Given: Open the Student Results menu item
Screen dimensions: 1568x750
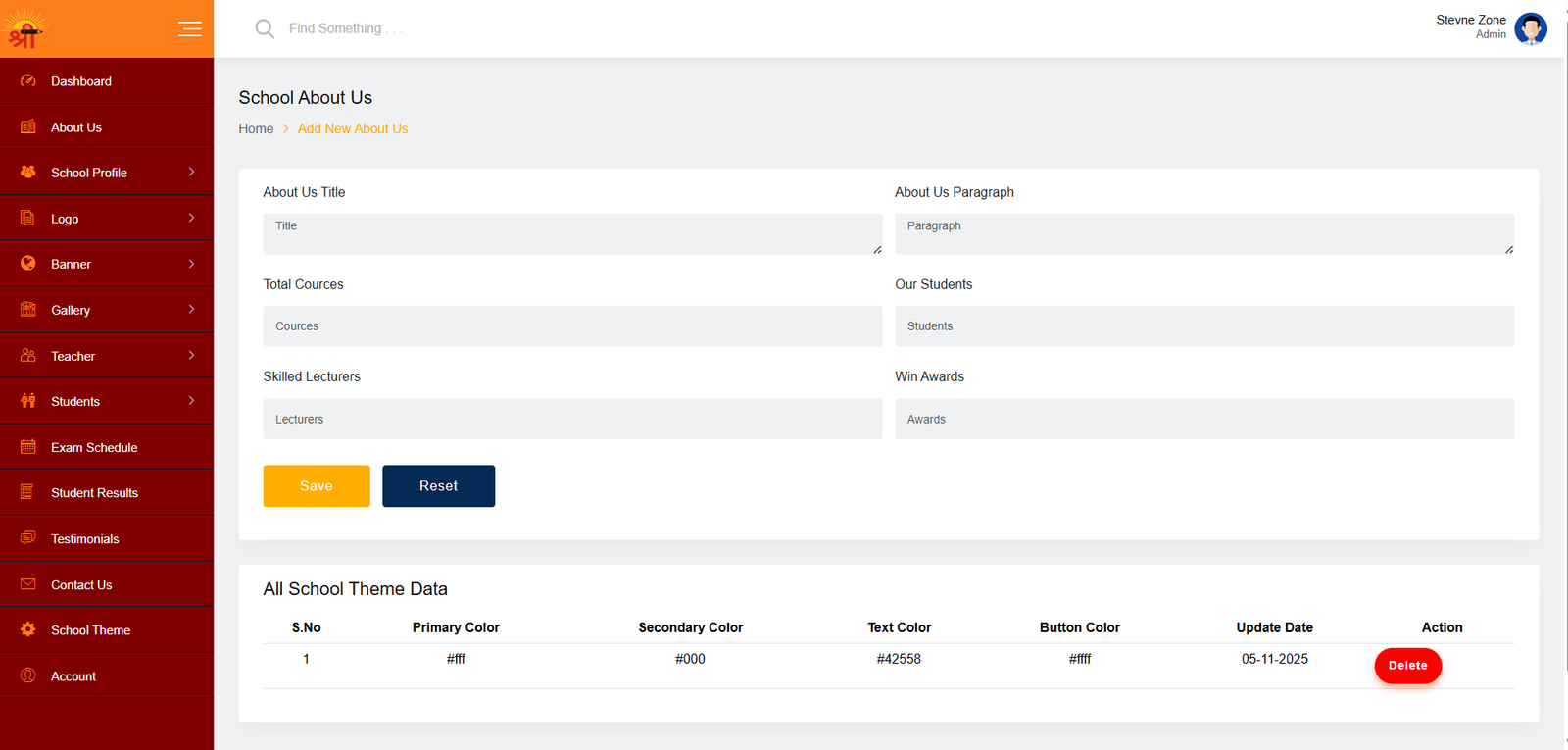Looking at the screenshot, I should click(107, 493).
